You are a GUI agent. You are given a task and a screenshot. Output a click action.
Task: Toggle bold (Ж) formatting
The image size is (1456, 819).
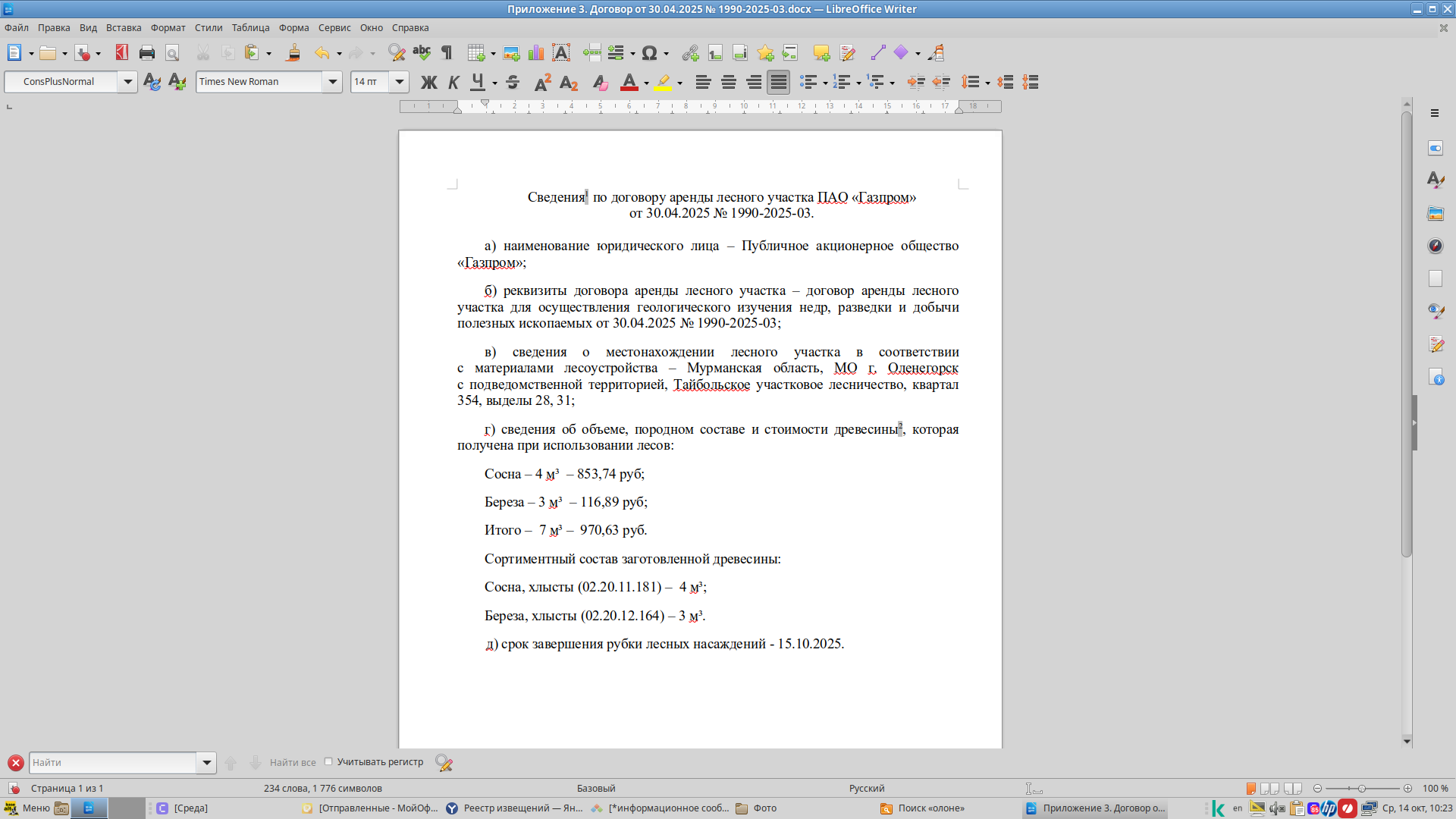click(x=428, y=82)
